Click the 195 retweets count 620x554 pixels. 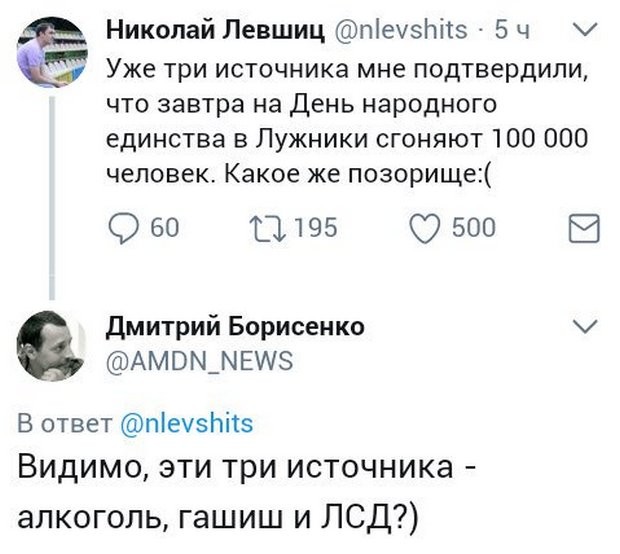pos(318,228)
